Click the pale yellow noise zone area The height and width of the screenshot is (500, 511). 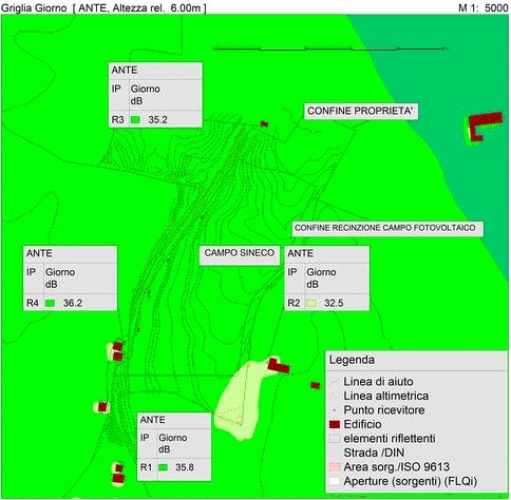(x=238, y=400)
